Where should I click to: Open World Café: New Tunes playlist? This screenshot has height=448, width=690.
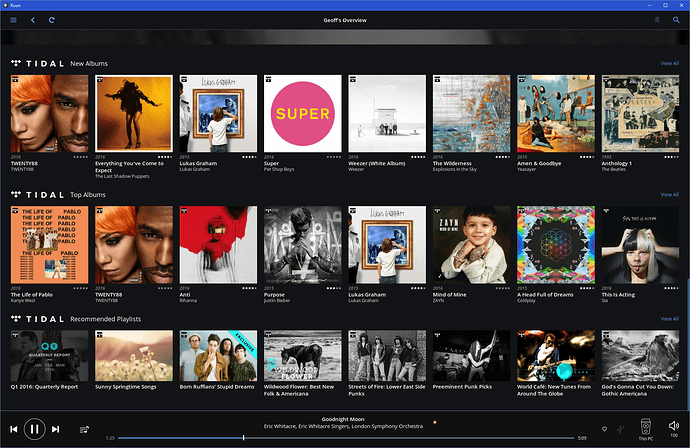pos(556,356)
